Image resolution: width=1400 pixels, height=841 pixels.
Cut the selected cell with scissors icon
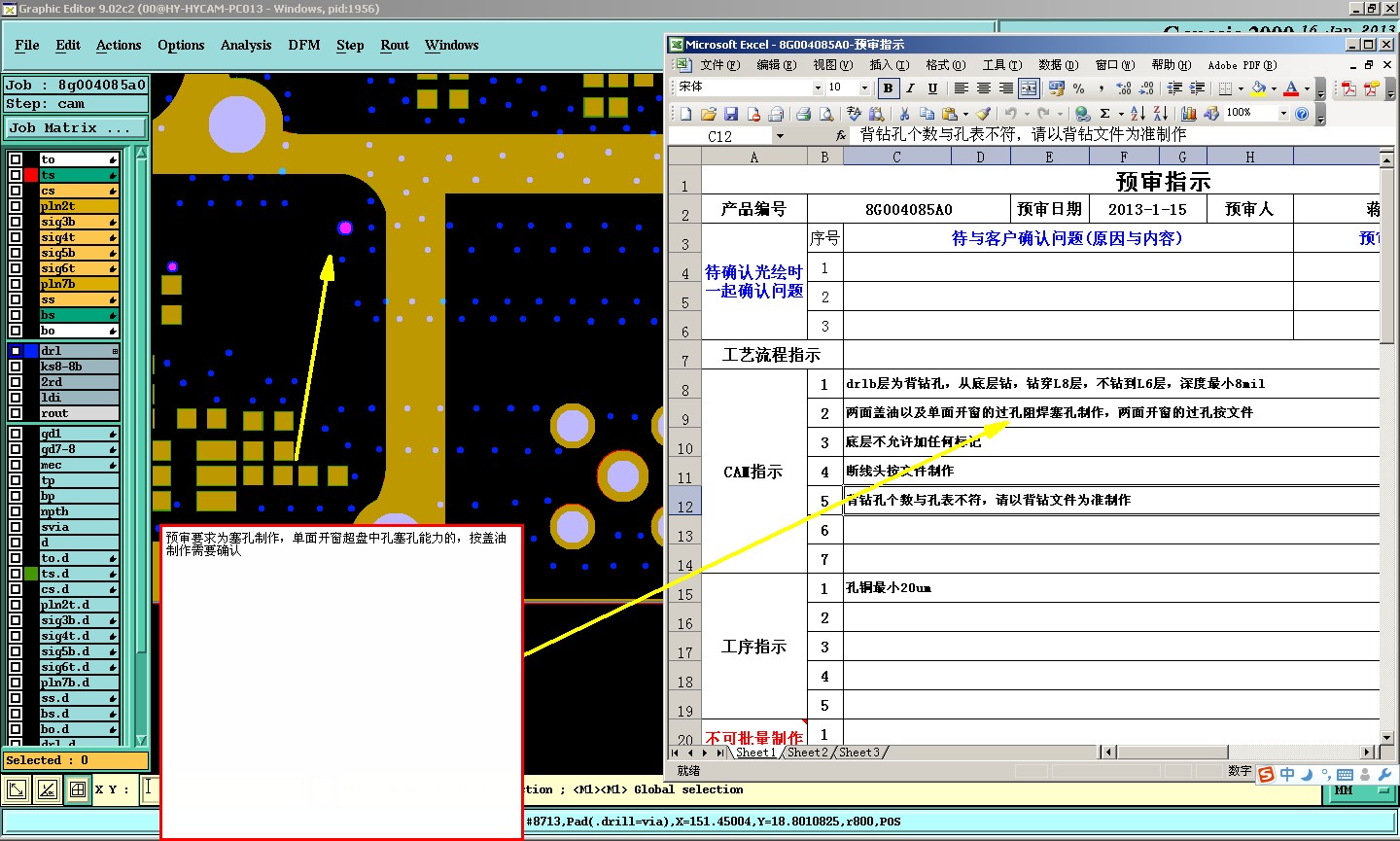(904, 114)
